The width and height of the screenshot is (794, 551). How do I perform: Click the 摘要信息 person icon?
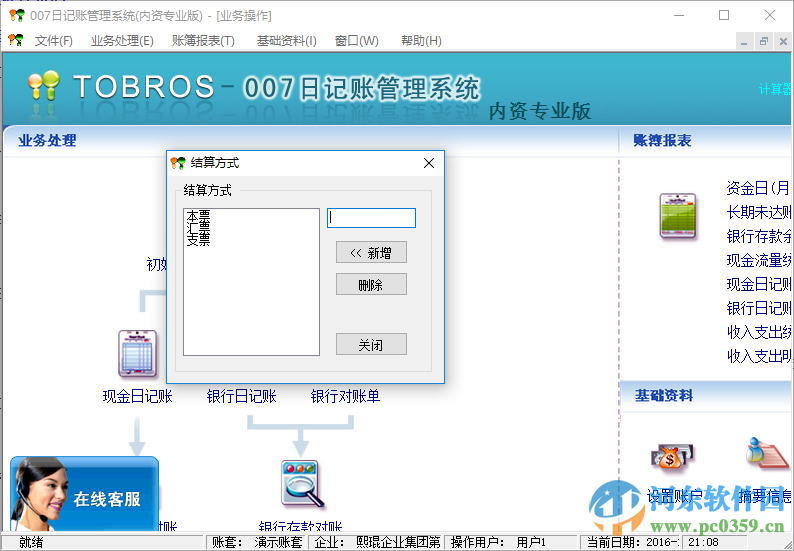point(768,453)
